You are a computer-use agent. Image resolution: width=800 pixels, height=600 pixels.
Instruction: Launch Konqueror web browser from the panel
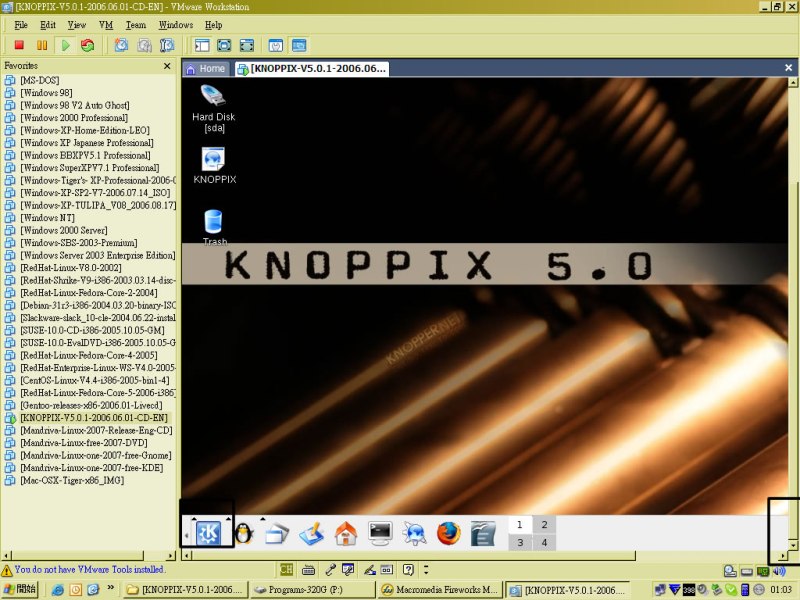(414, 534)
